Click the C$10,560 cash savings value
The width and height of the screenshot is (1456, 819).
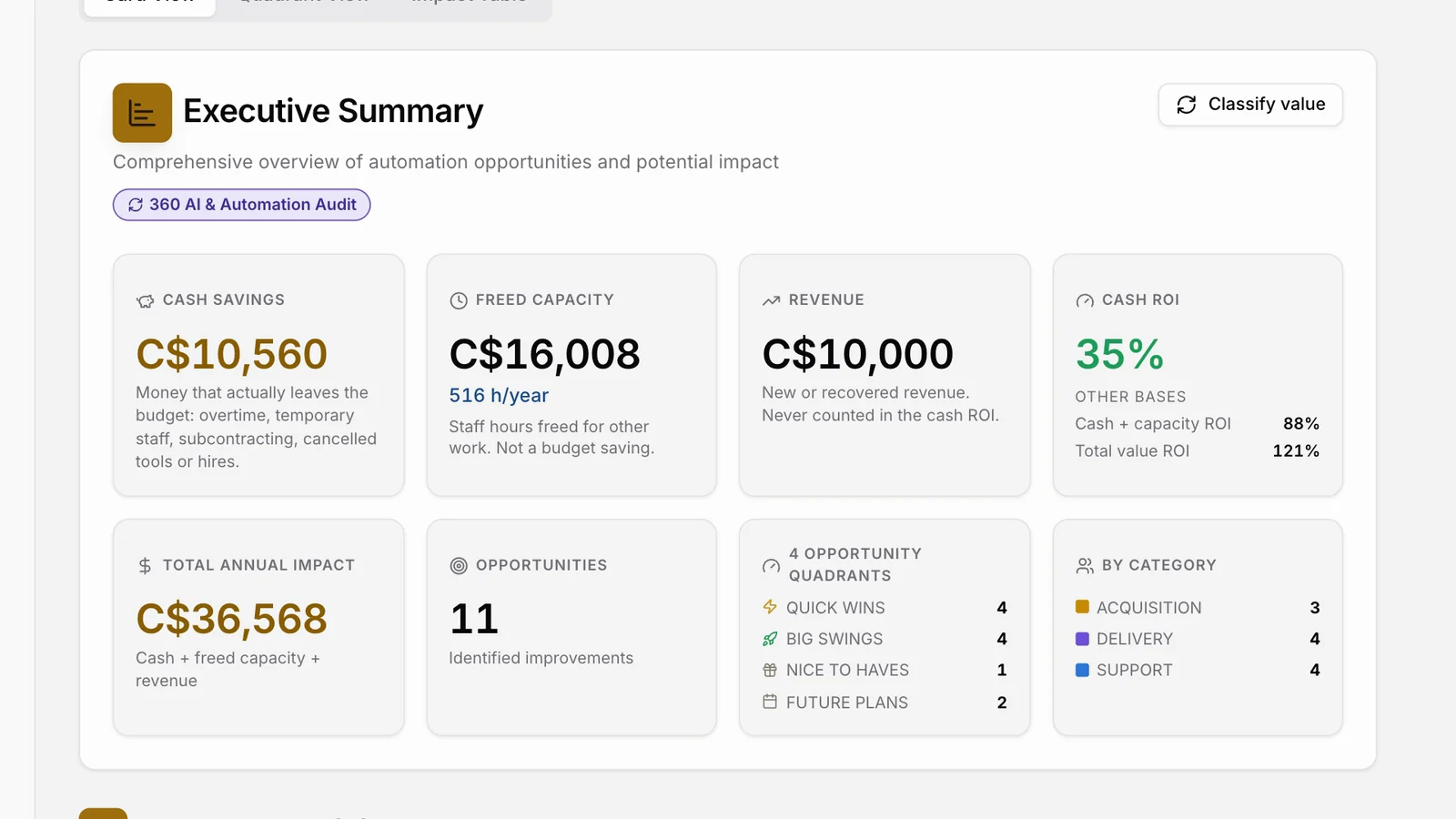tap(231, 354)
